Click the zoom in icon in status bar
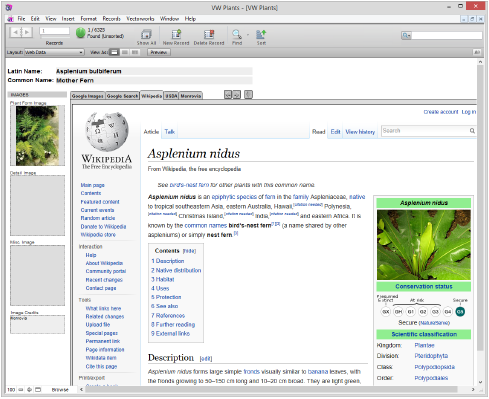Viewport: 489px width, 399px height. tap(29, 389)
